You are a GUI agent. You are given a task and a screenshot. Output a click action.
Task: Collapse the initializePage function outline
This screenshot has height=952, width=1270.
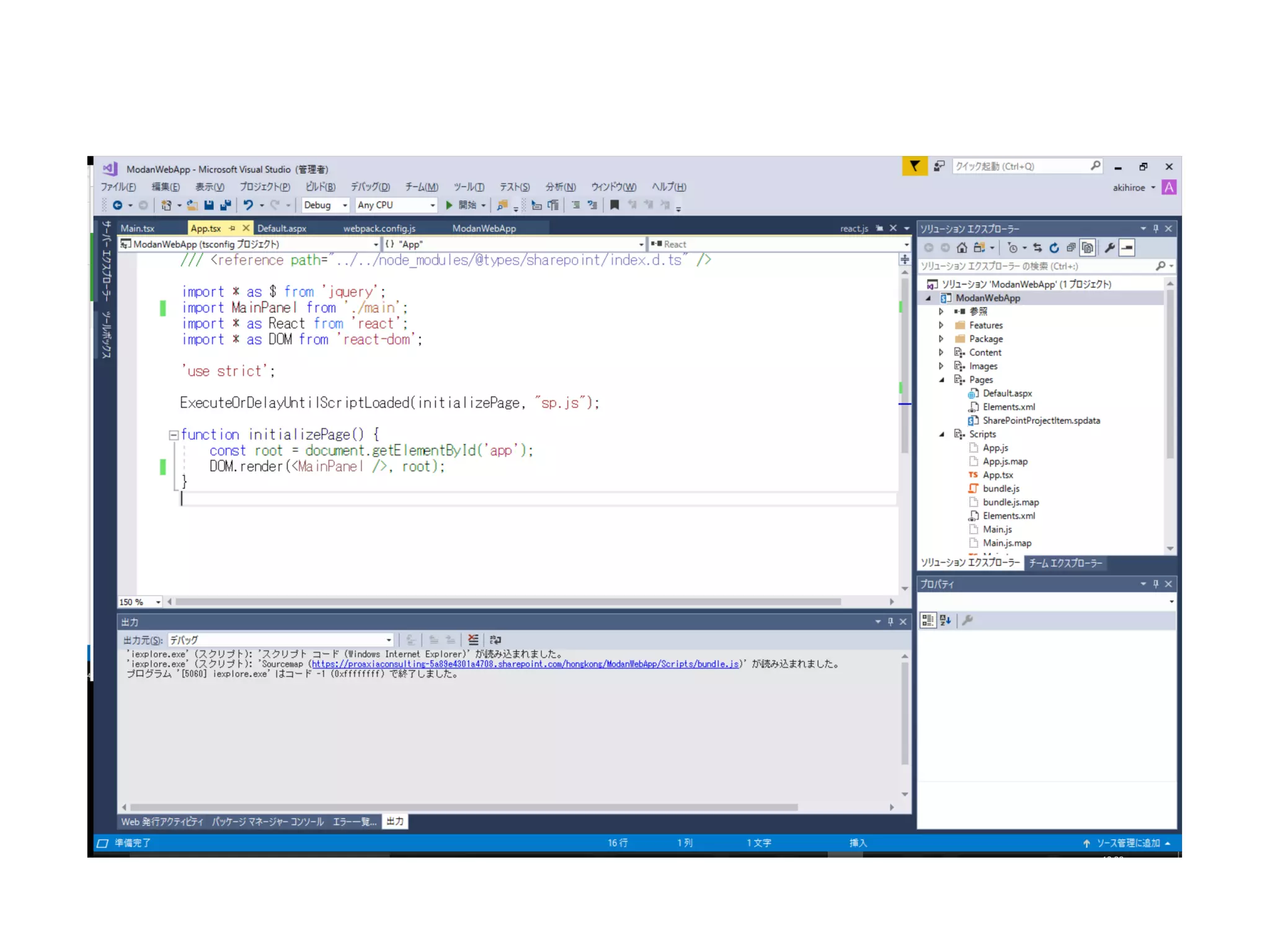174,435
